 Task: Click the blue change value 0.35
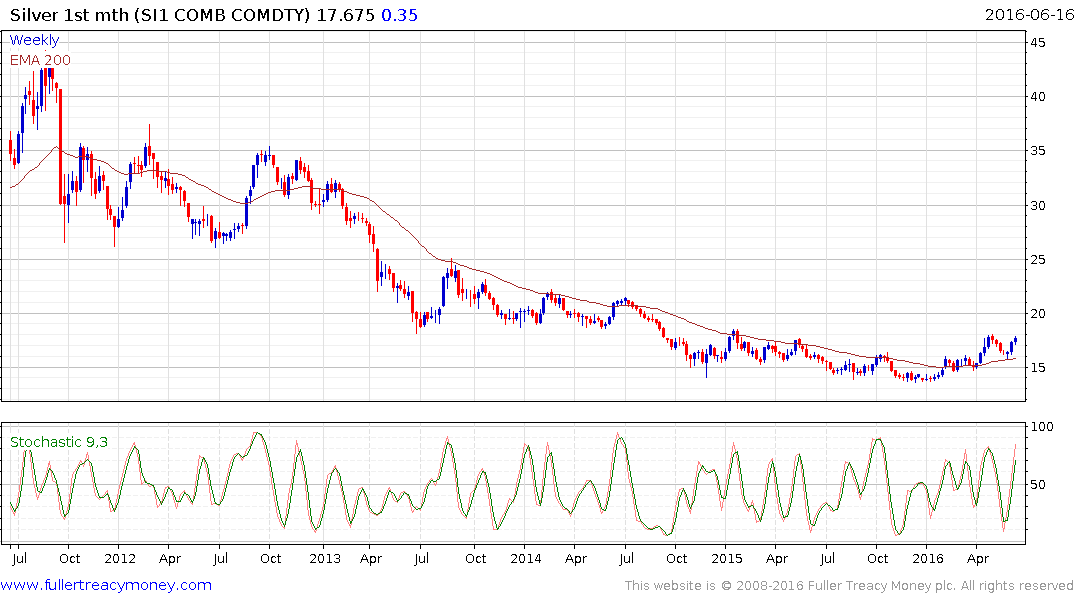pos(400,15)
